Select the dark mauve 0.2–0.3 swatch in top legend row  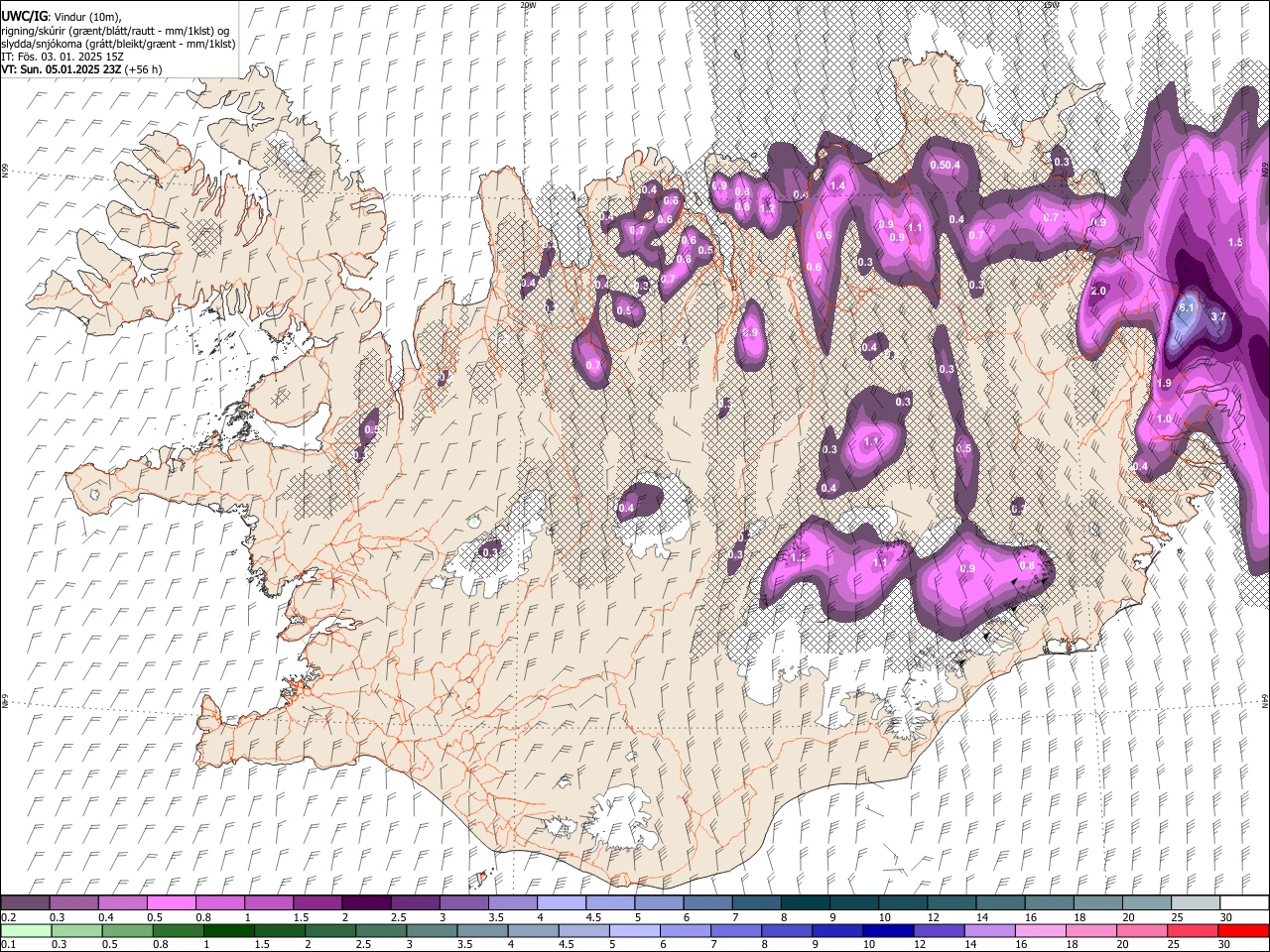point(26,903)
